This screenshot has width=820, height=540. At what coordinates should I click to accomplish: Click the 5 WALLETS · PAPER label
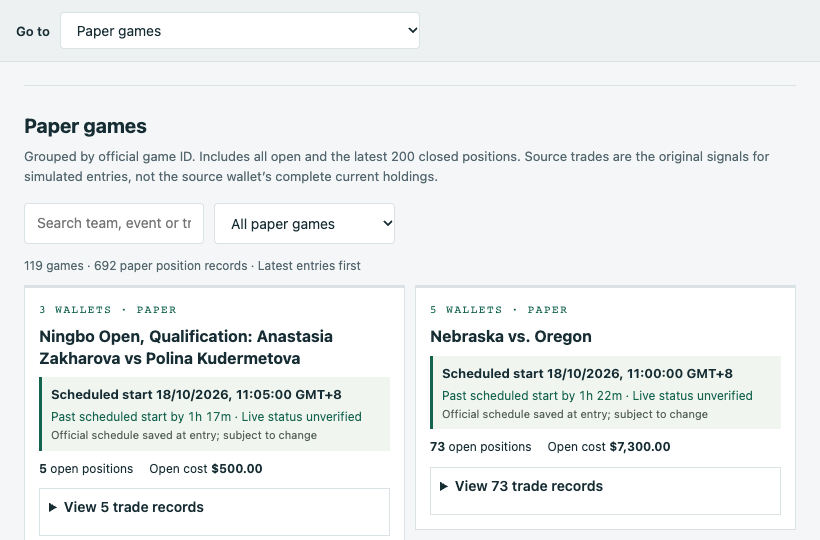498,309
